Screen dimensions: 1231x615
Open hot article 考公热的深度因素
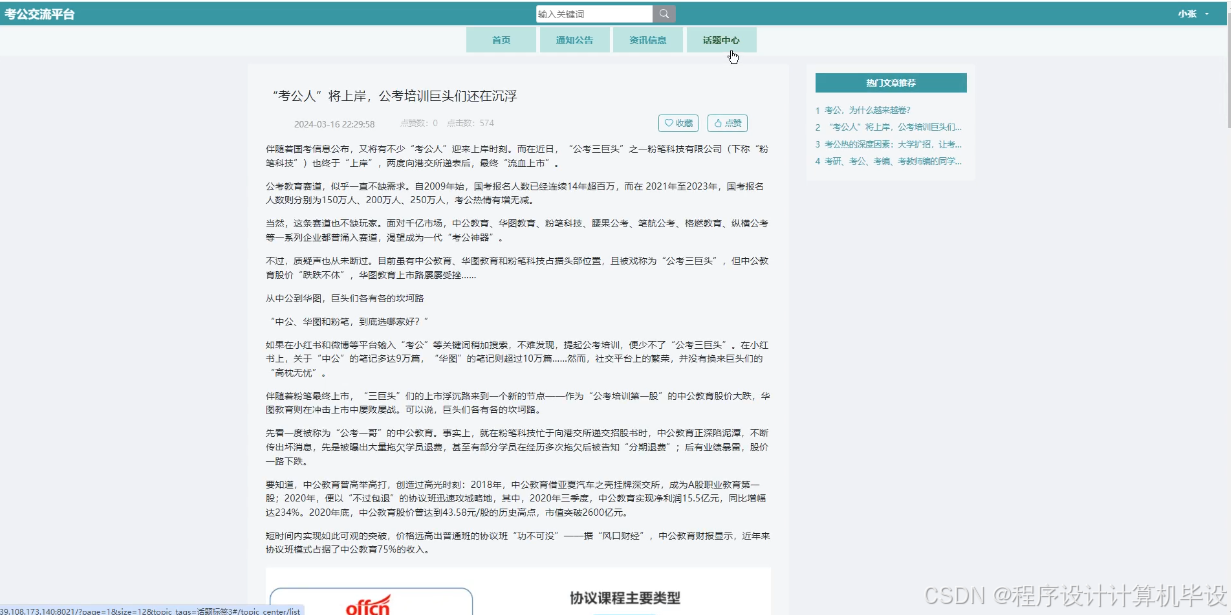tap(893, 144)
